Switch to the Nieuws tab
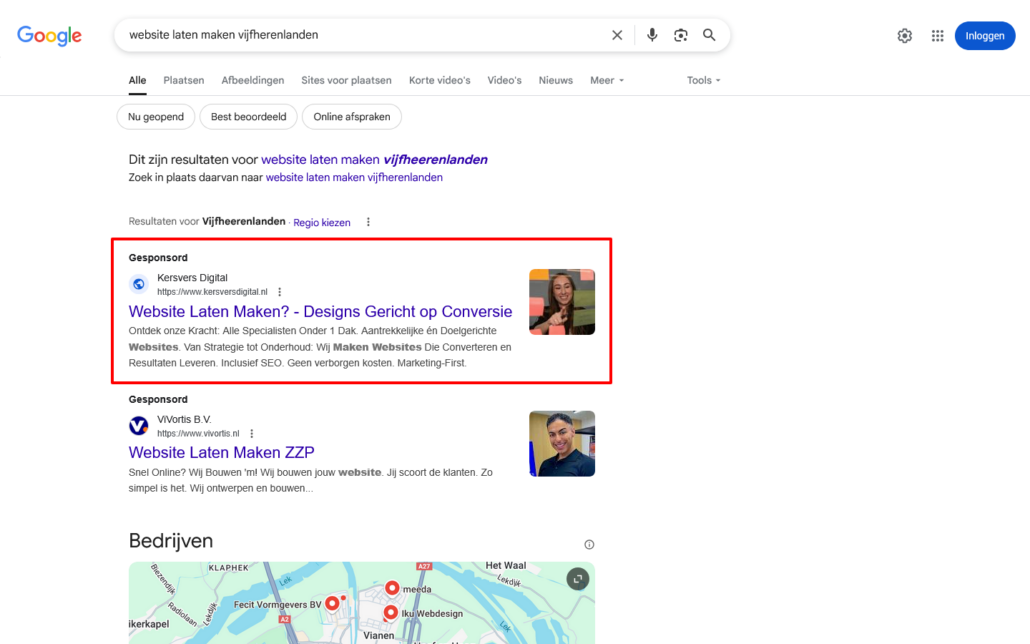 pyautogui.click(x=556, y=80)
